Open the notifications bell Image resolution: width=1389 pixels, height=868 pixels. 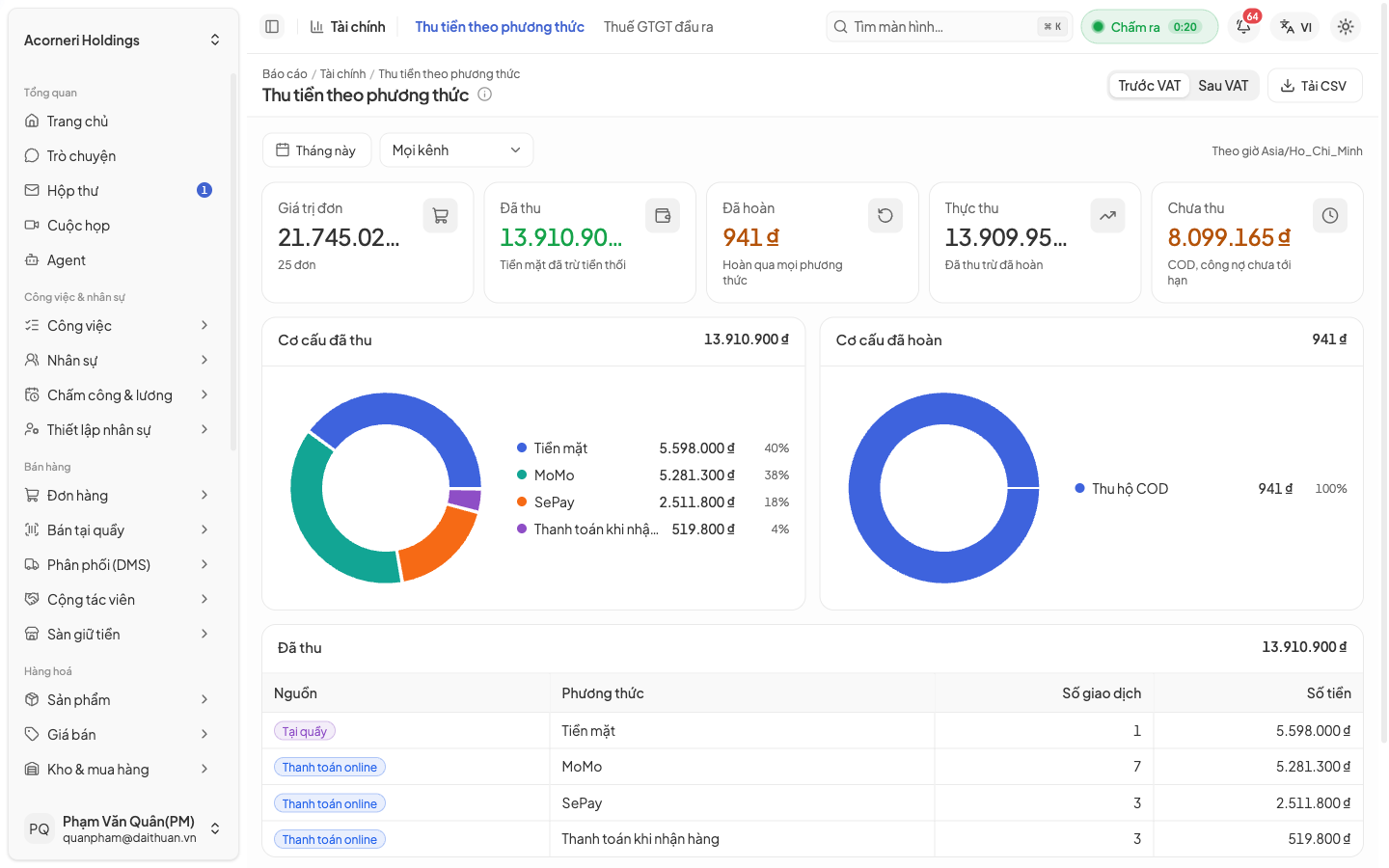pyautogui.click(x=1244, y=27)
